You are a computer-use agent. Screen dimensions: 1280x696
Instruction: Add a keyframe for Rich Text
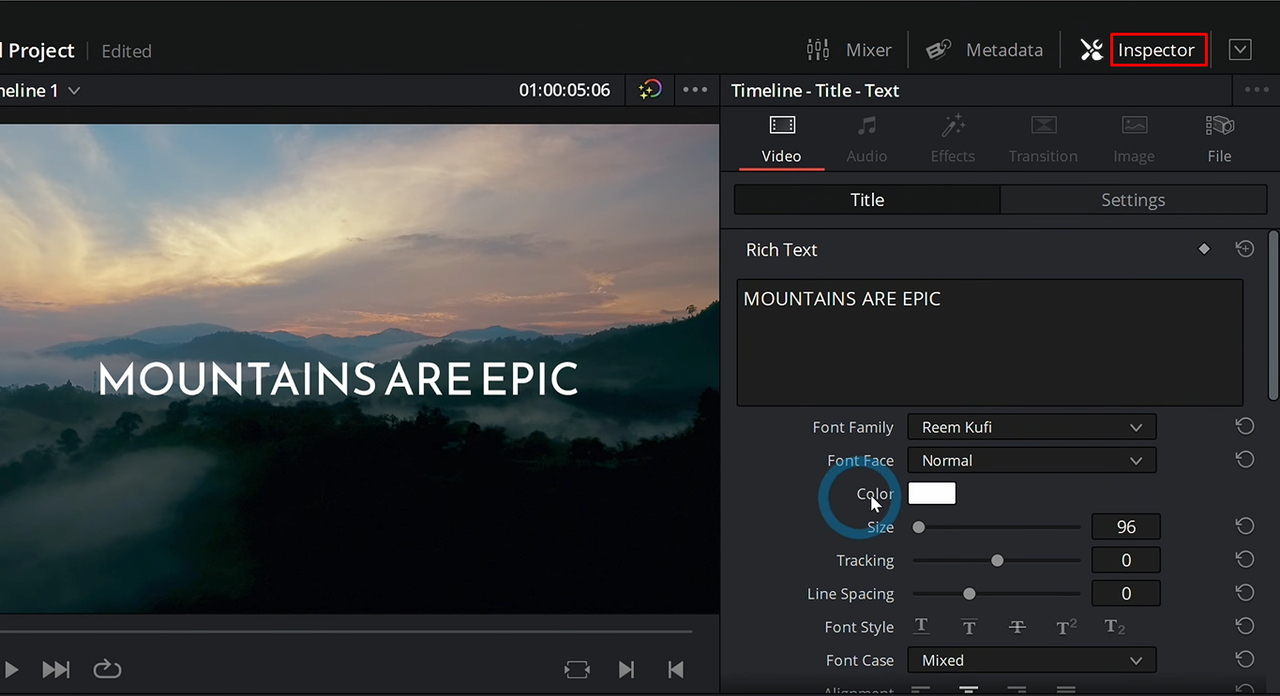point(1204,249)
